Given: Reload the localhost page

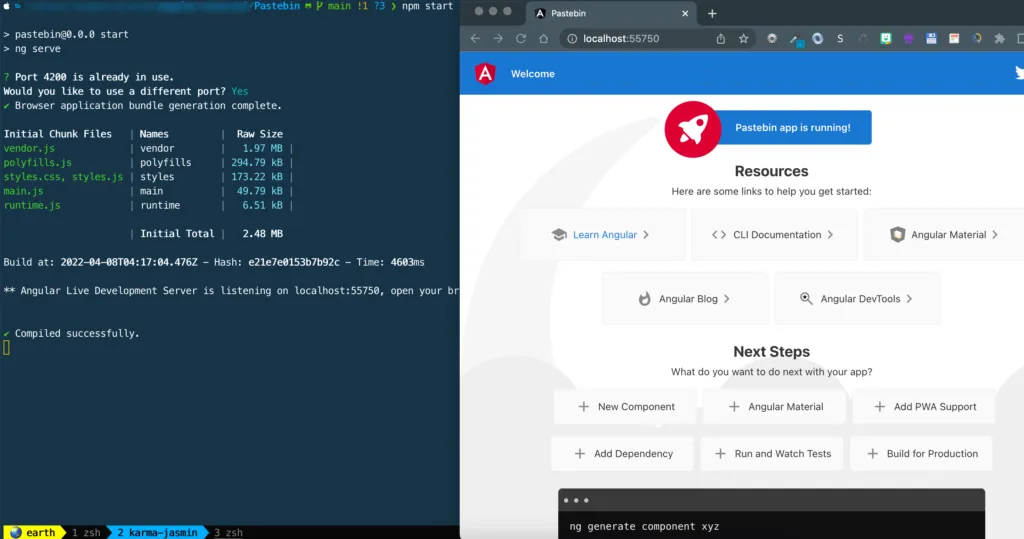Looking at the screenshot, I should point(521,39).
